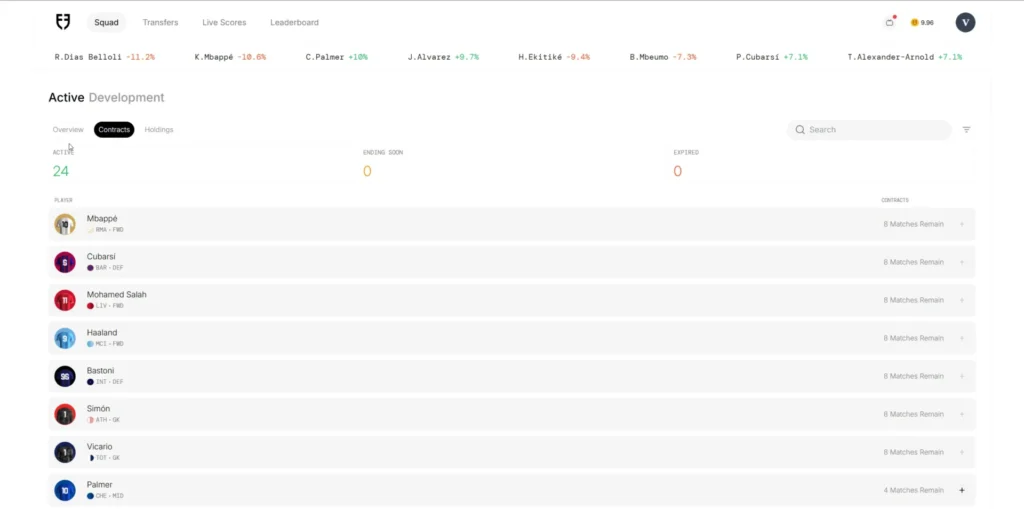Image resolution: width=1024 pixels, height=509 pixels.
Task: Click Bastoni's player avatar
Action: point(65,376)
